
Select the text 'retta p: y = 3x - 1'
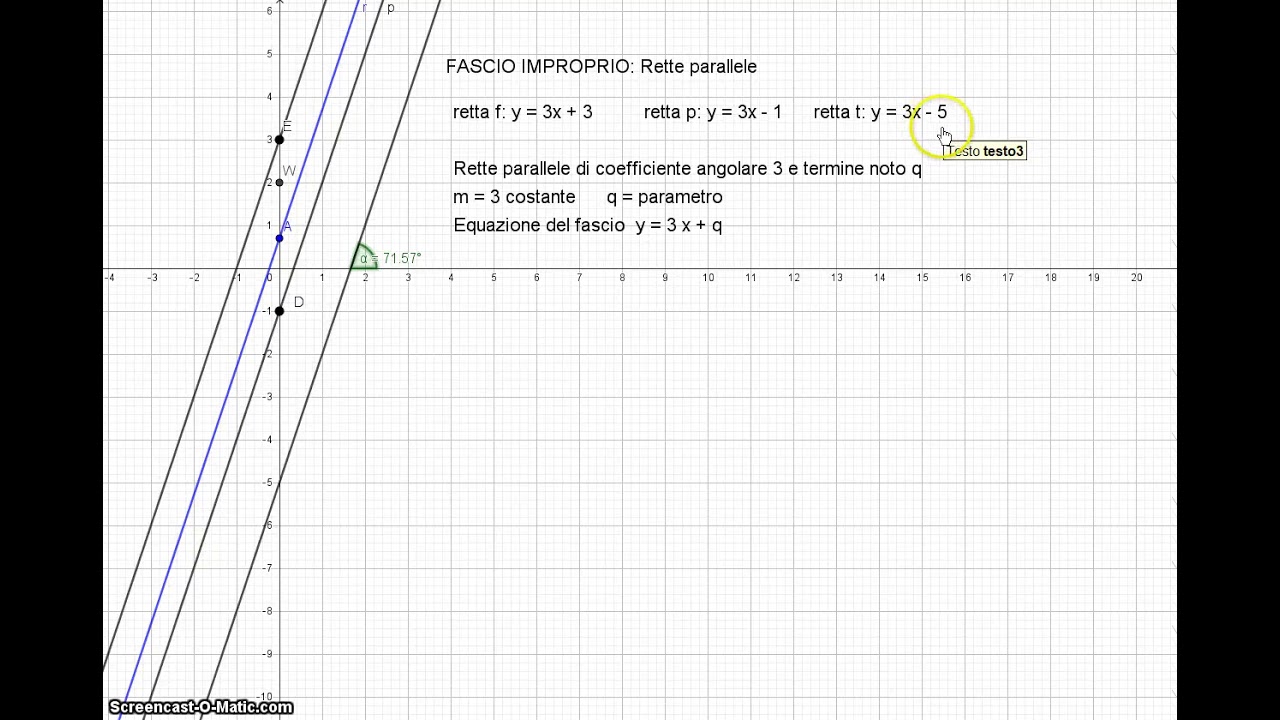713,112
